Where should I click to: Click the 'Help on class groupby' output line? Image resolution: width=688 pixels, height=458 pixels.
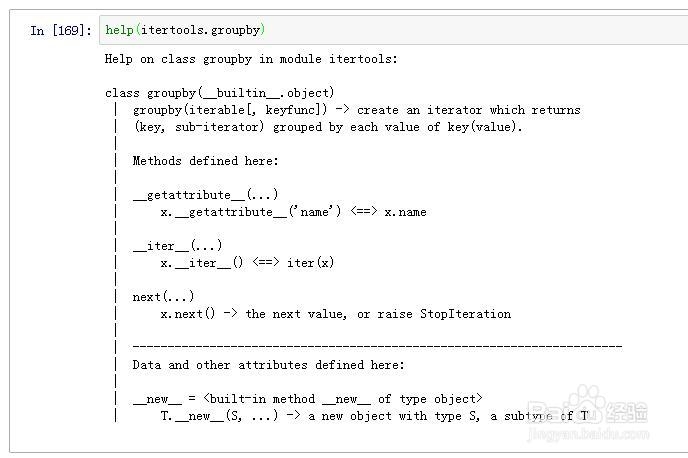[x=251, y=59]
